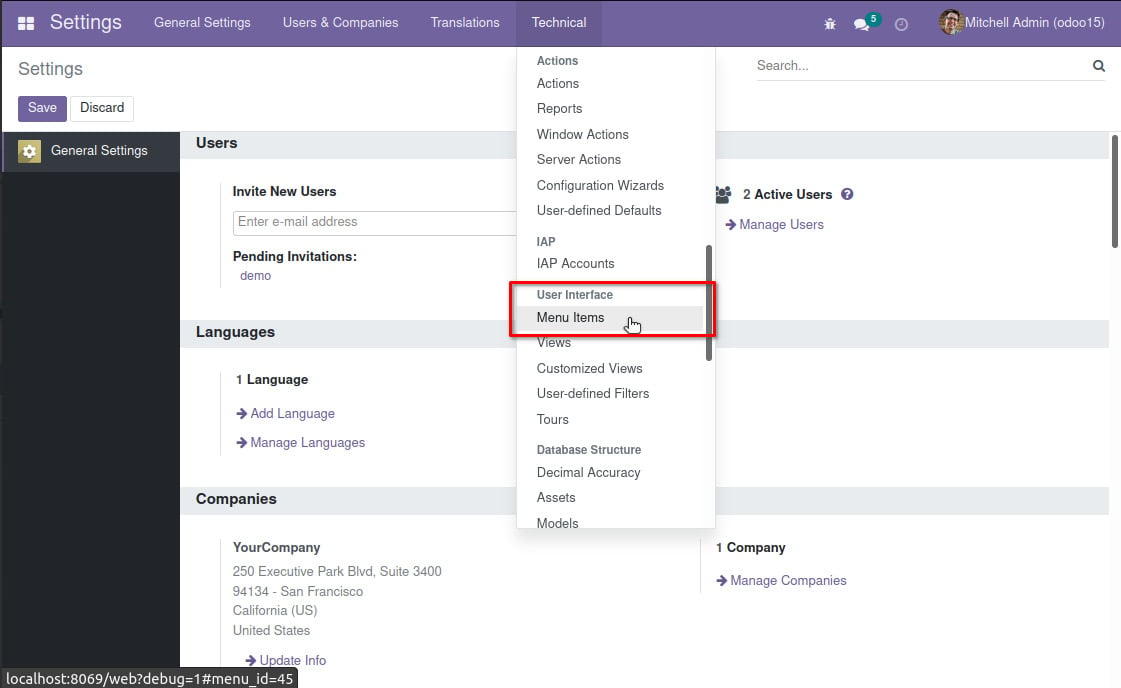Click the Settings app title
The width and height of the screenshot is (1121, 688).
pos(86,22)
